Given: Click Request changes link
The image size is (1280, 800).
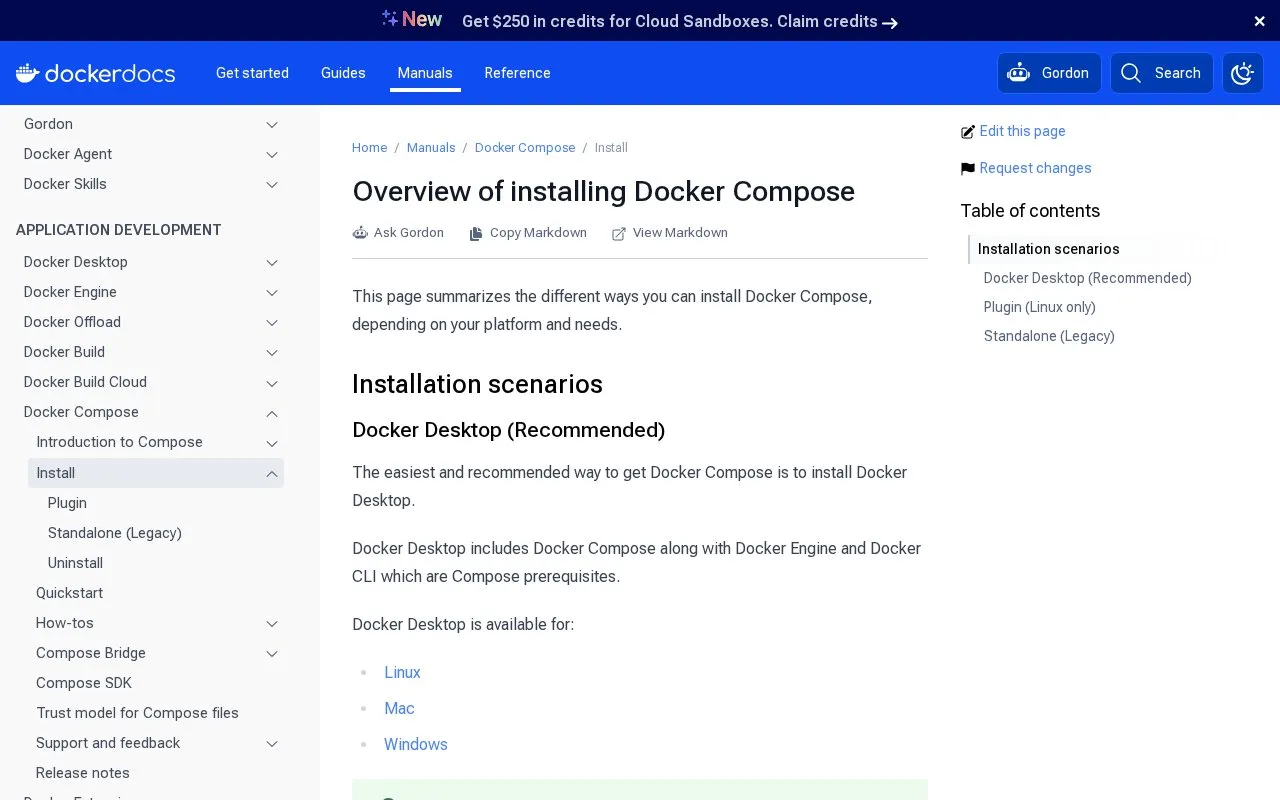Looking at the screenshot, I should [x=1035, y=168].
